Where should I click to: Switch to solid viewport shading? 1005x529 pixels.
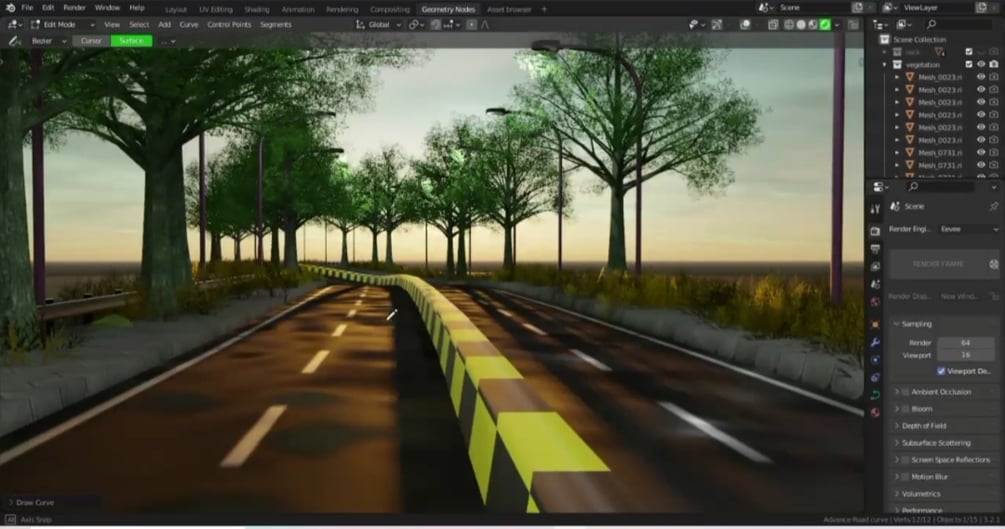(801, 24)
